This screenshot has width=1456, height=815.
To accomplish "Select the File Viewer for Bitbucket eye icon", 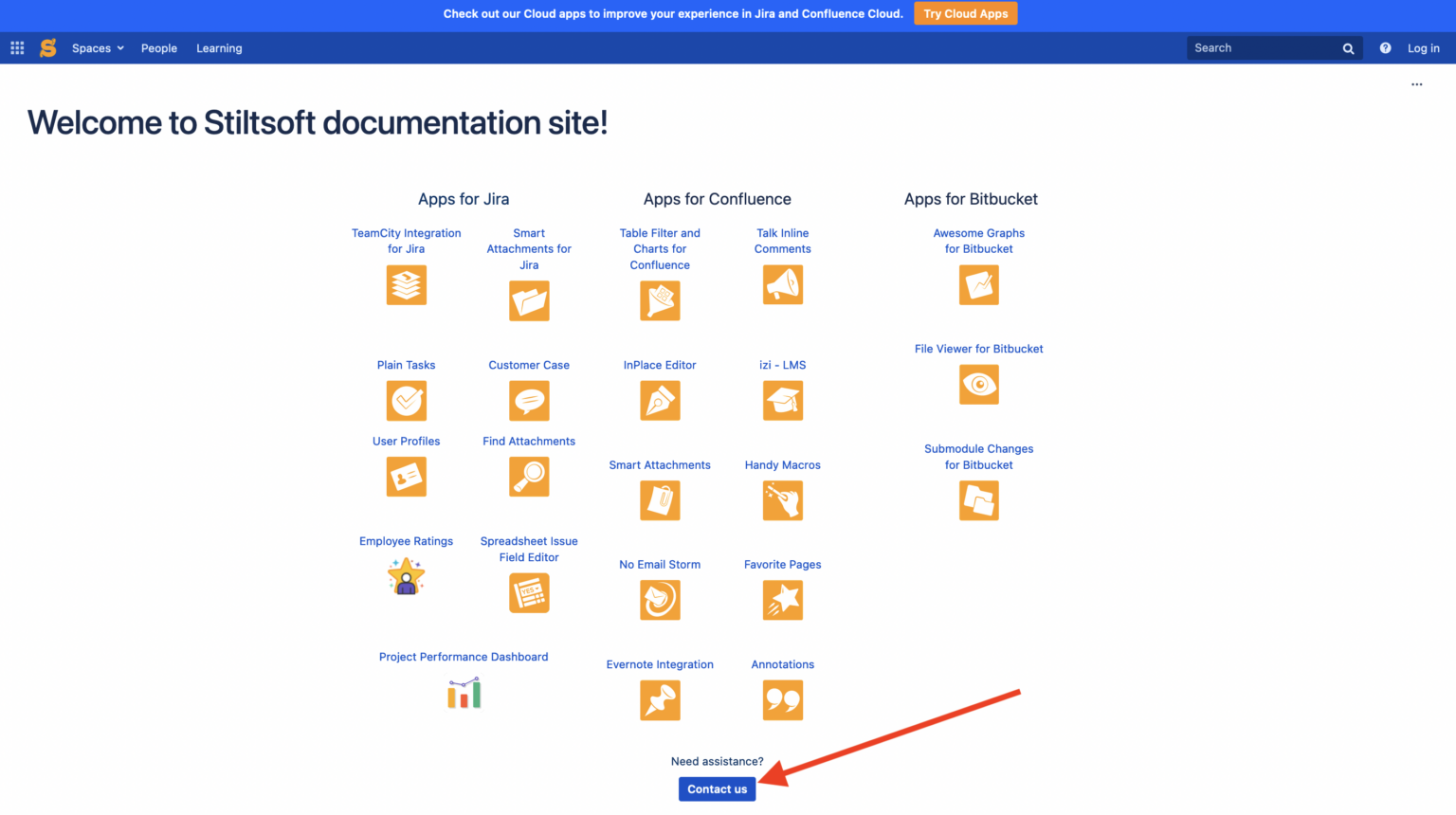I will click(978, 384).
